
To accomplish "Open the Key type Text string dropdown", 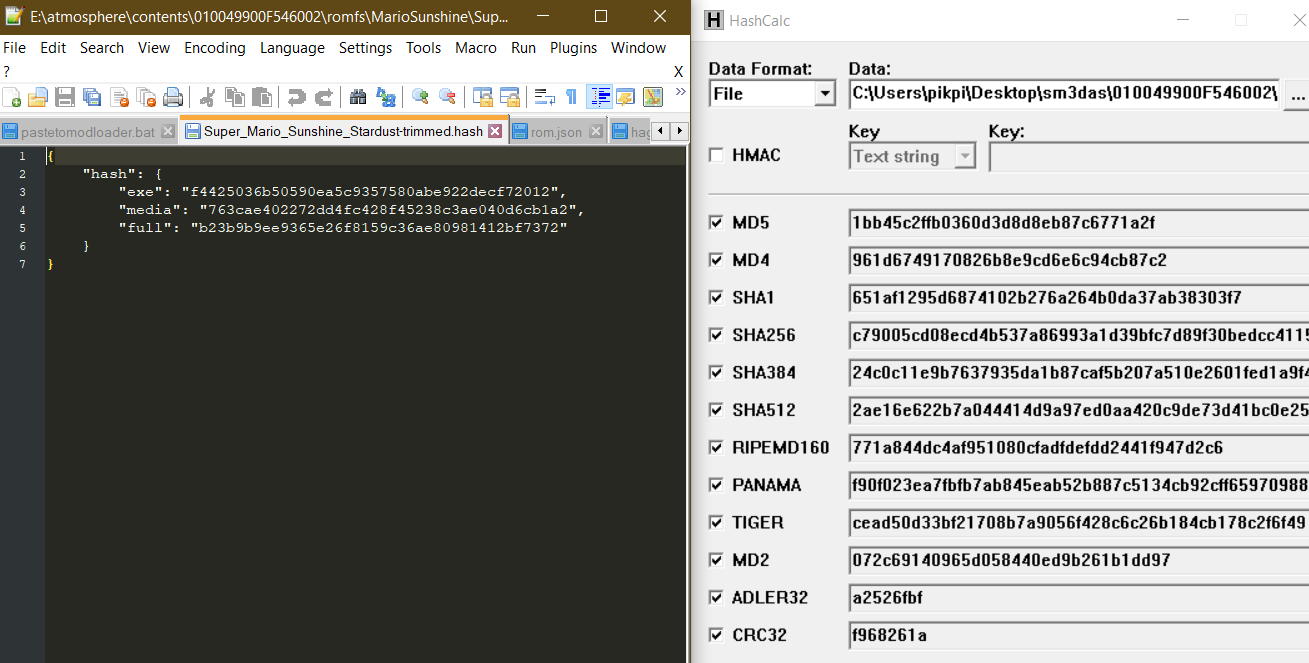I will [965, 156].
